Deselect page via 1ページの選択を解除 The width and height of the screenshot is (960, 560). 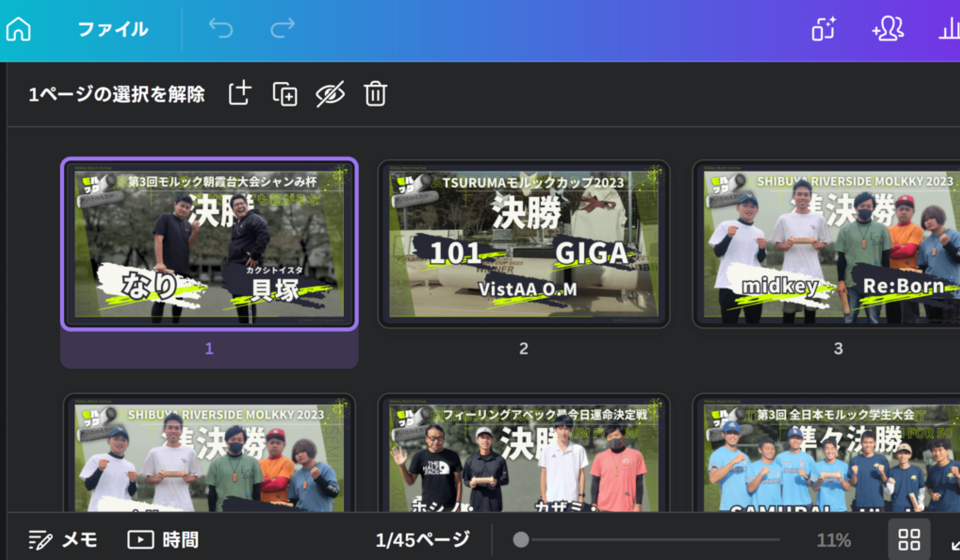coord(116,94)
